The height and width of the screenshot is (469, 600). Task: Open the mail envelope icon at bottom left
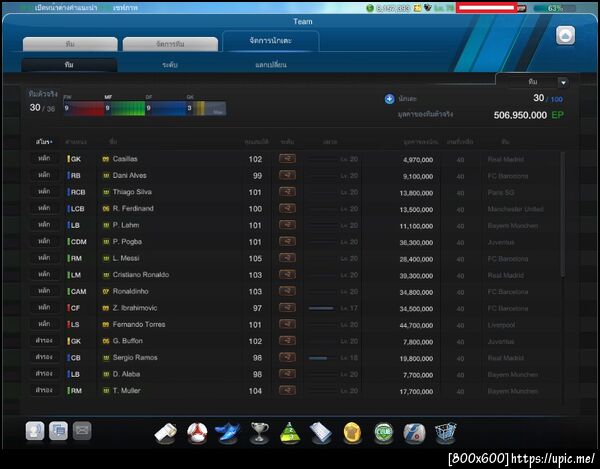(82, 431)
